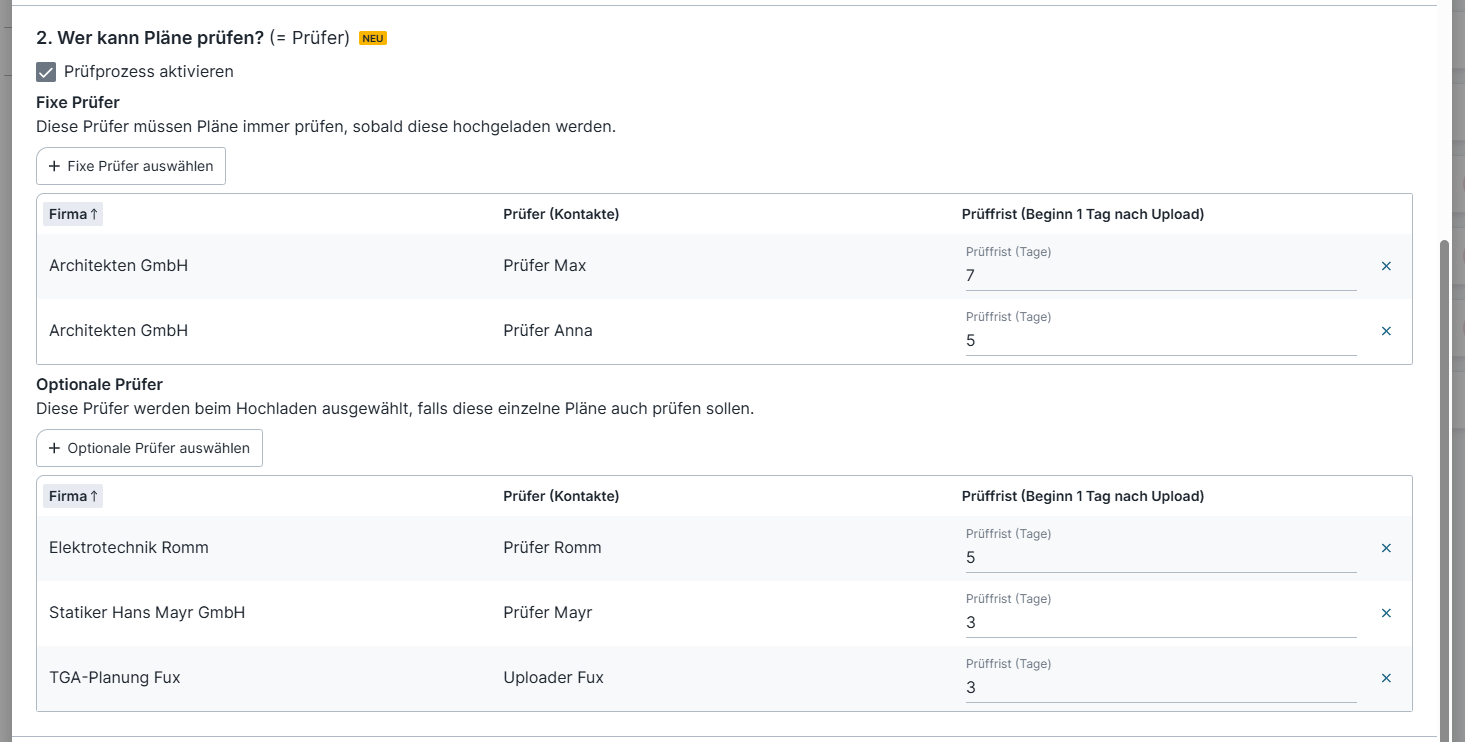Click the yellow NEU badge
Screen dimensions: 1465x742
(x=373, y=39)
